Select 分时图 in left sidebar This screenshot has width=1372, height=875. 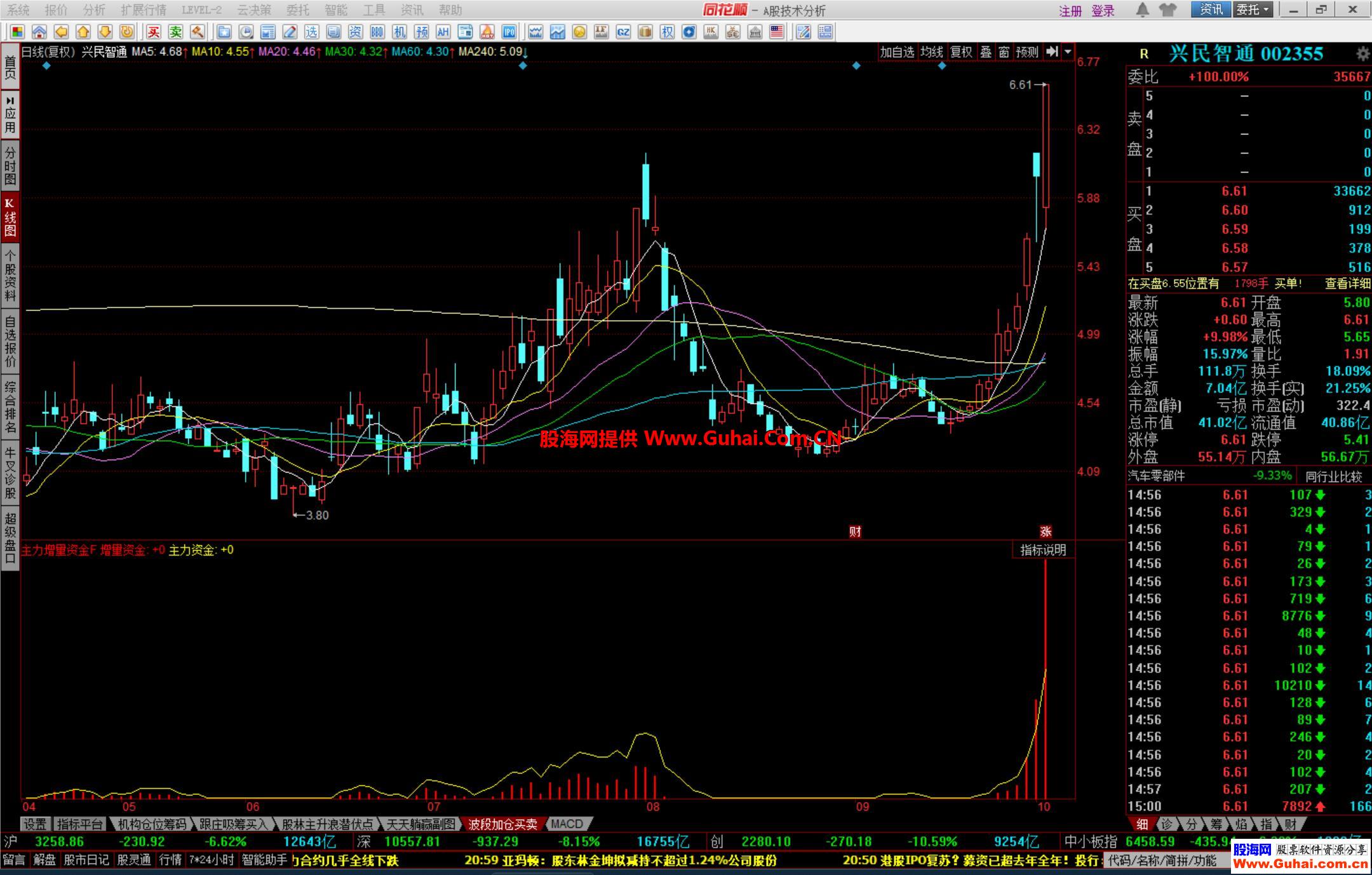point(10,165)
